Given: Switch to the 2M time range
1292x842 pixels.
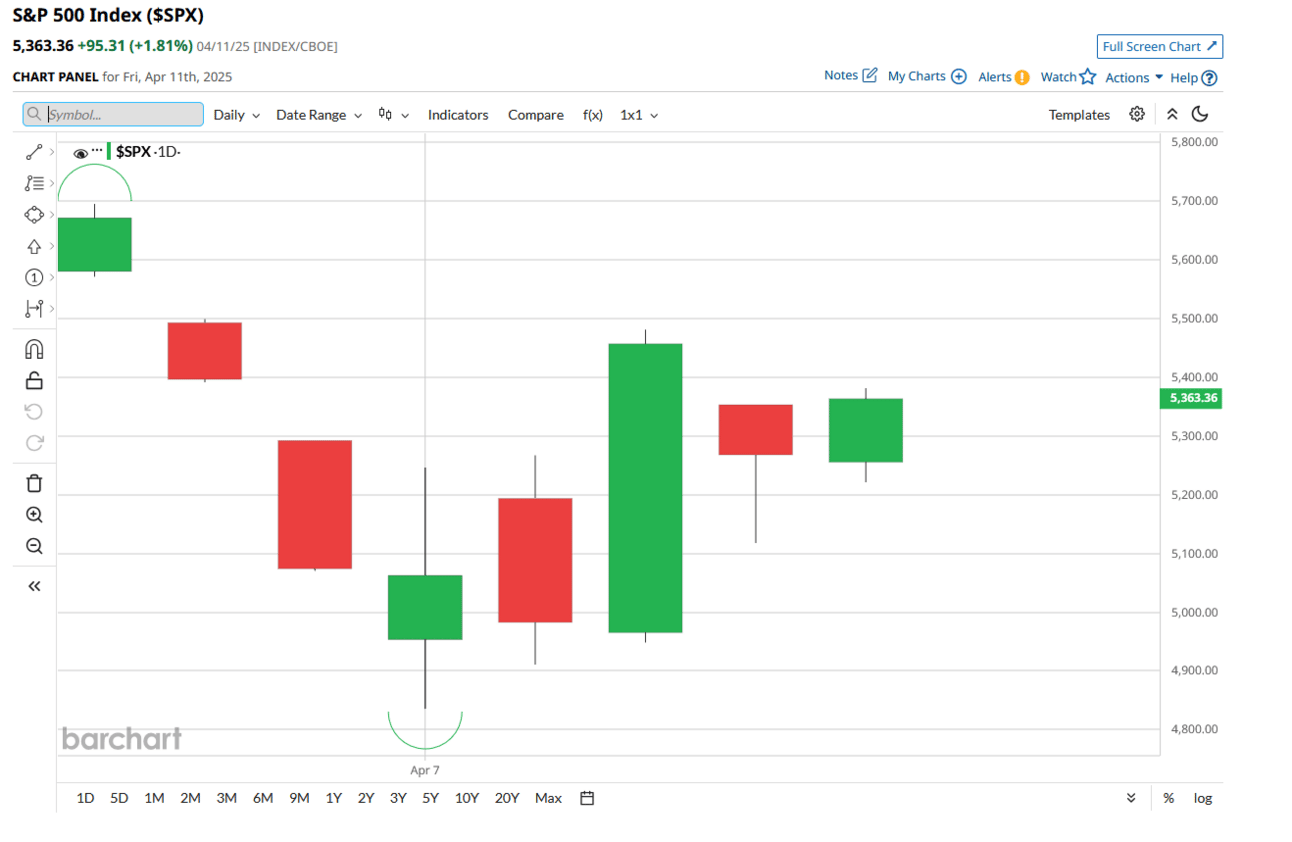Looking at the screenshot, I should point(190,798).
